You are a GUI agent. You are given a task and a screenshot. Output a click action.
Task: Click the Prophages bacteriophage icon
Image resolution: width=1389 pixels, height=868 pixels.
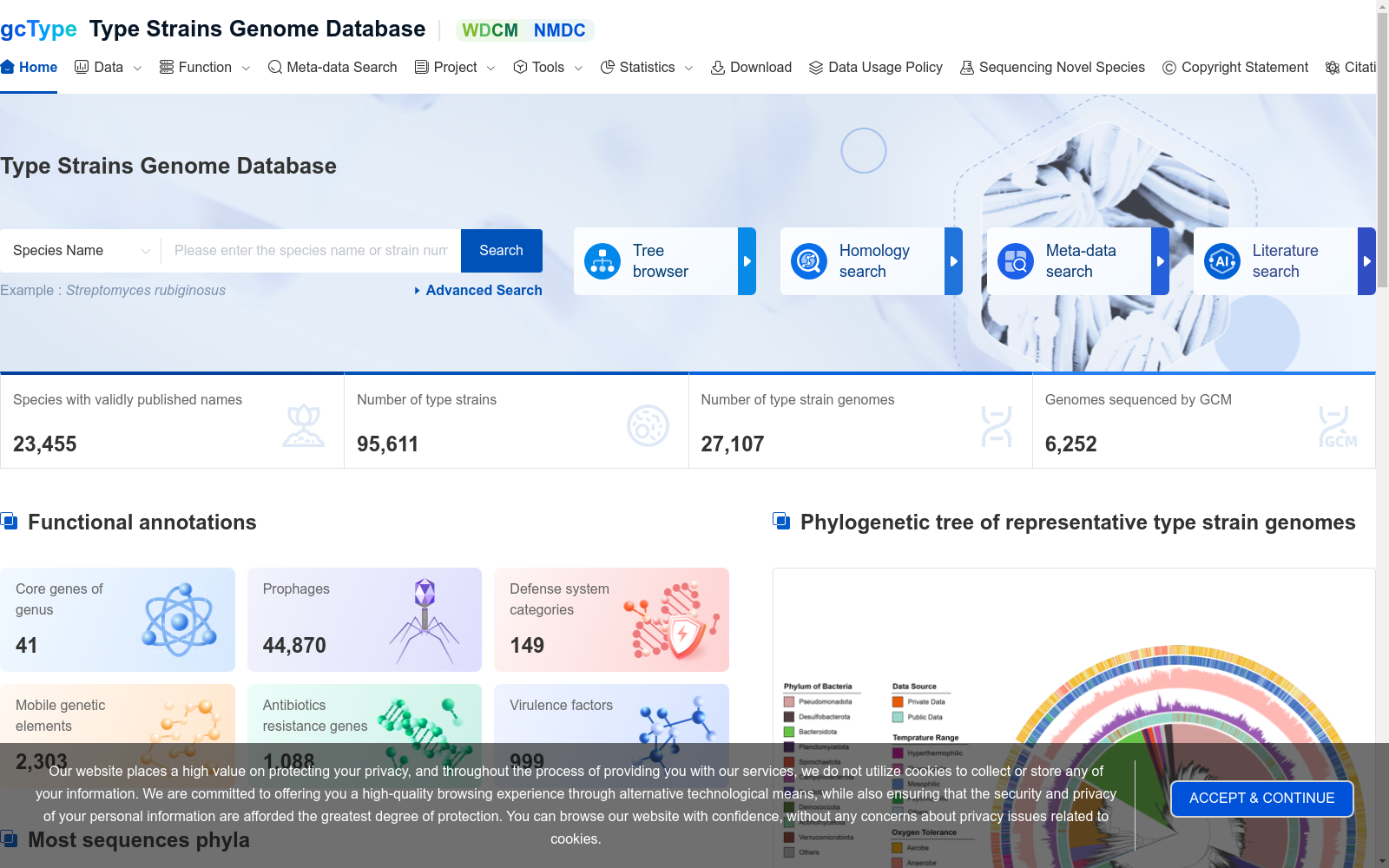pyautogui.click(x=425, y=621)
